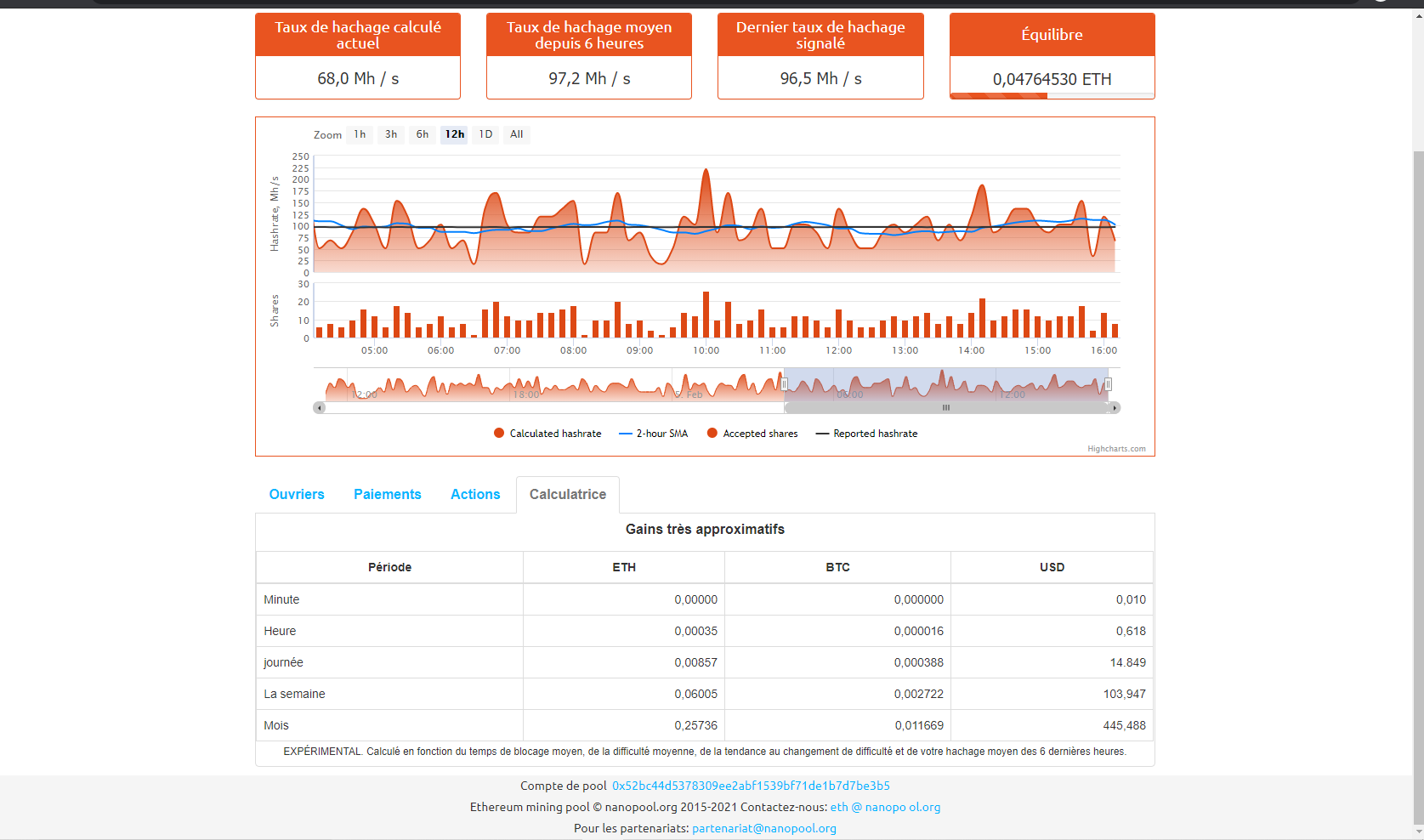Click the 103,947 weekly USD value
This screenshot has height=840, width=1424.
click(x=1125, y=694)
